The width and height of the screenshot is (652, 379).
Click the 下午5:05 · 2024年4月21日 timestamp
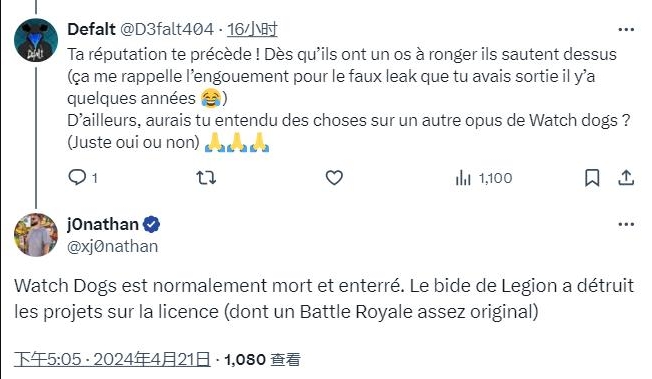(x=112, y=359)
